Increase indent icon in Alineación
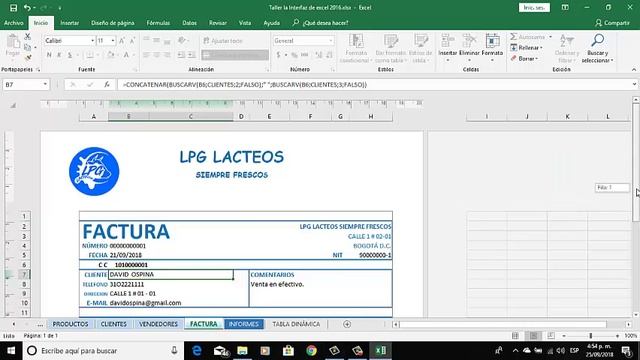The image size is (640, 360). coord(192,55)
